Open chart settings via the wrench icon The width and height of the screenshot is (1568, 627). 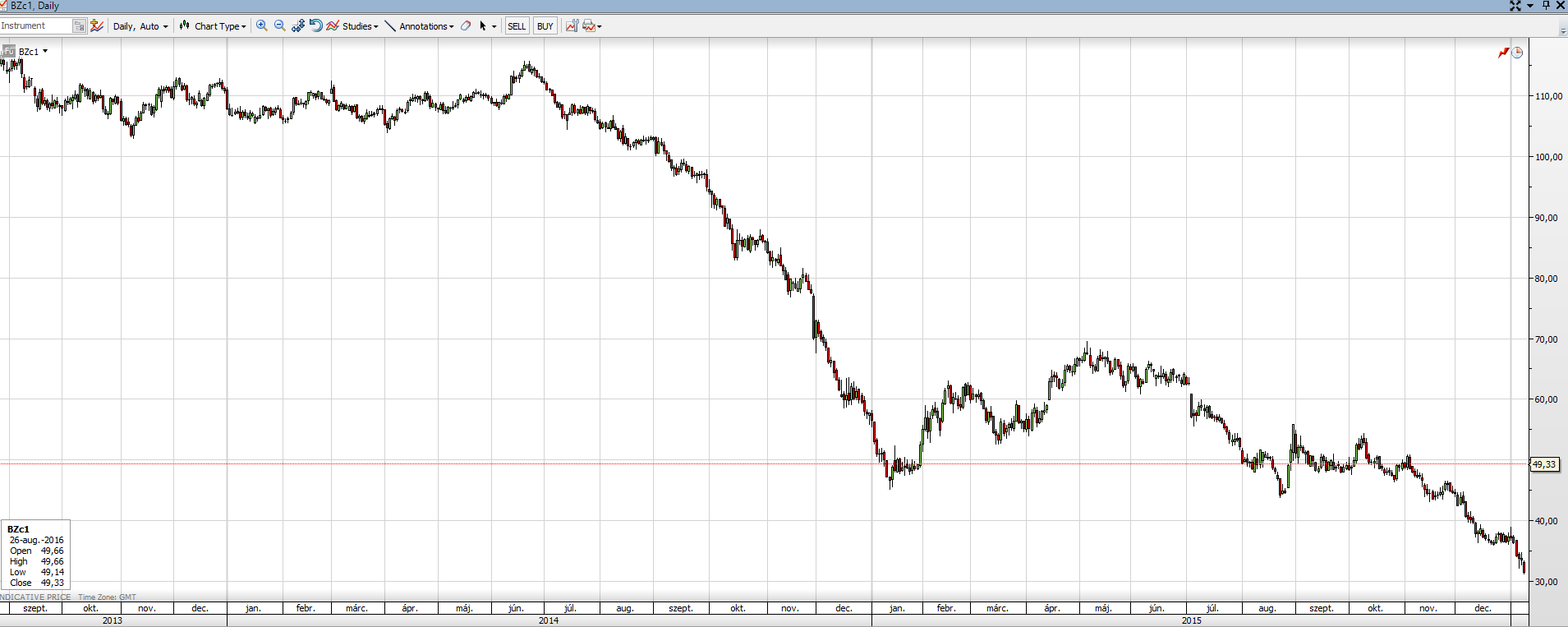(x=572, y=26)
